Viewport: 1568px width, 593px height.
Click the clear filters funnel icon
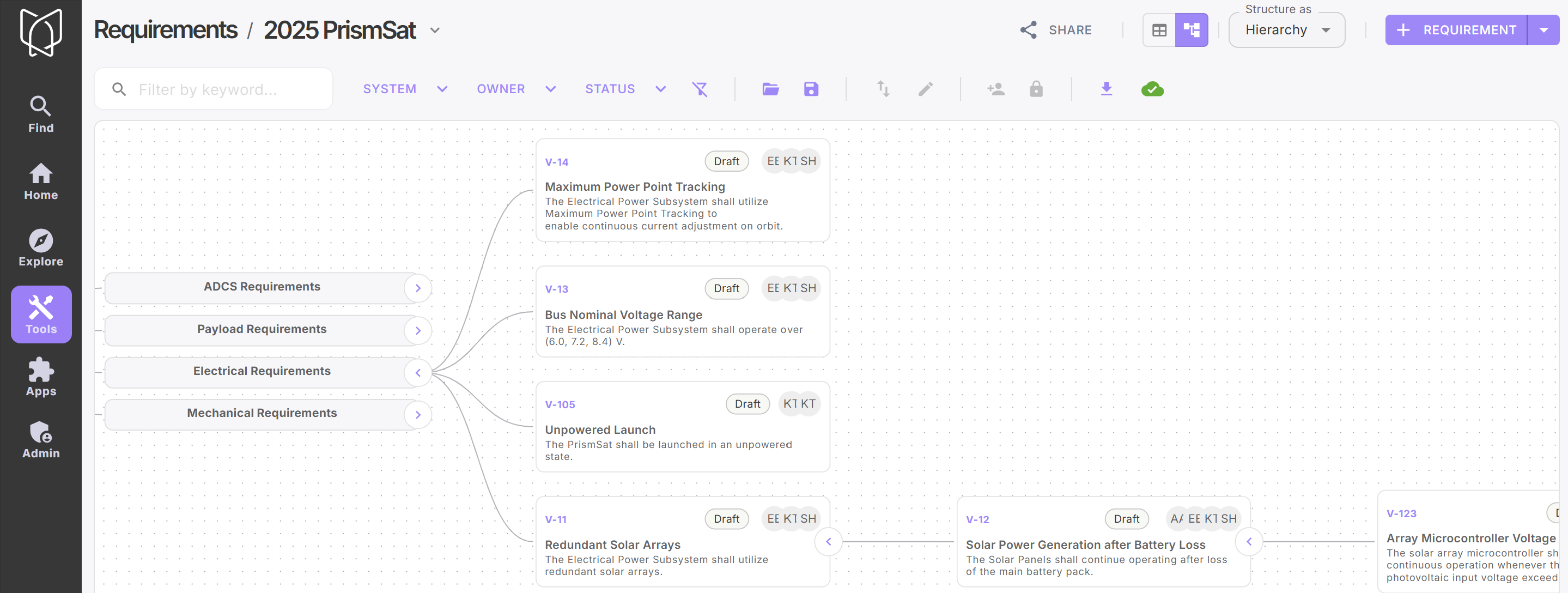click(x=700, y=89)
